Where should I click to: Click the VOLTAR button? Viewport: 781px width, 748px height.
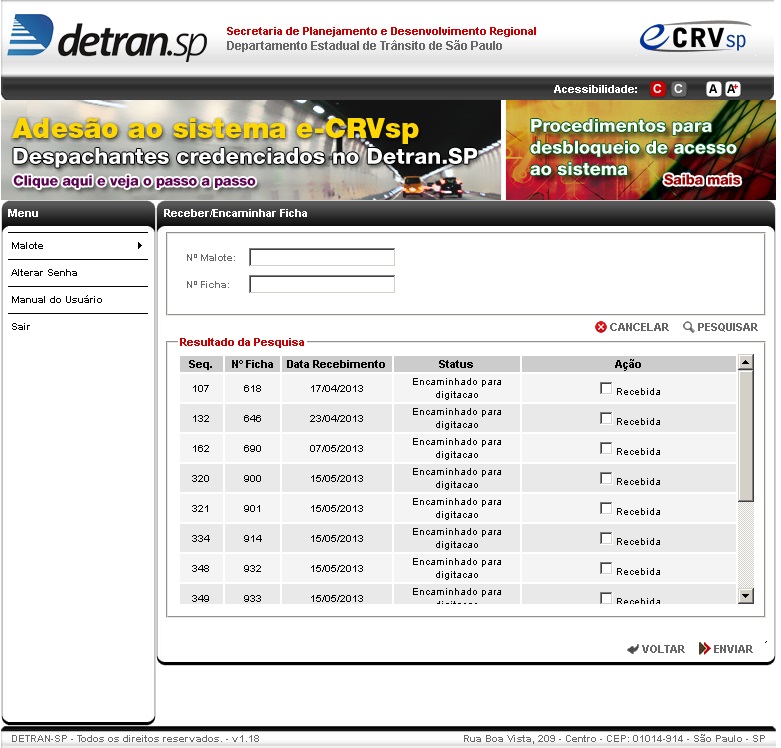[656, 649]
